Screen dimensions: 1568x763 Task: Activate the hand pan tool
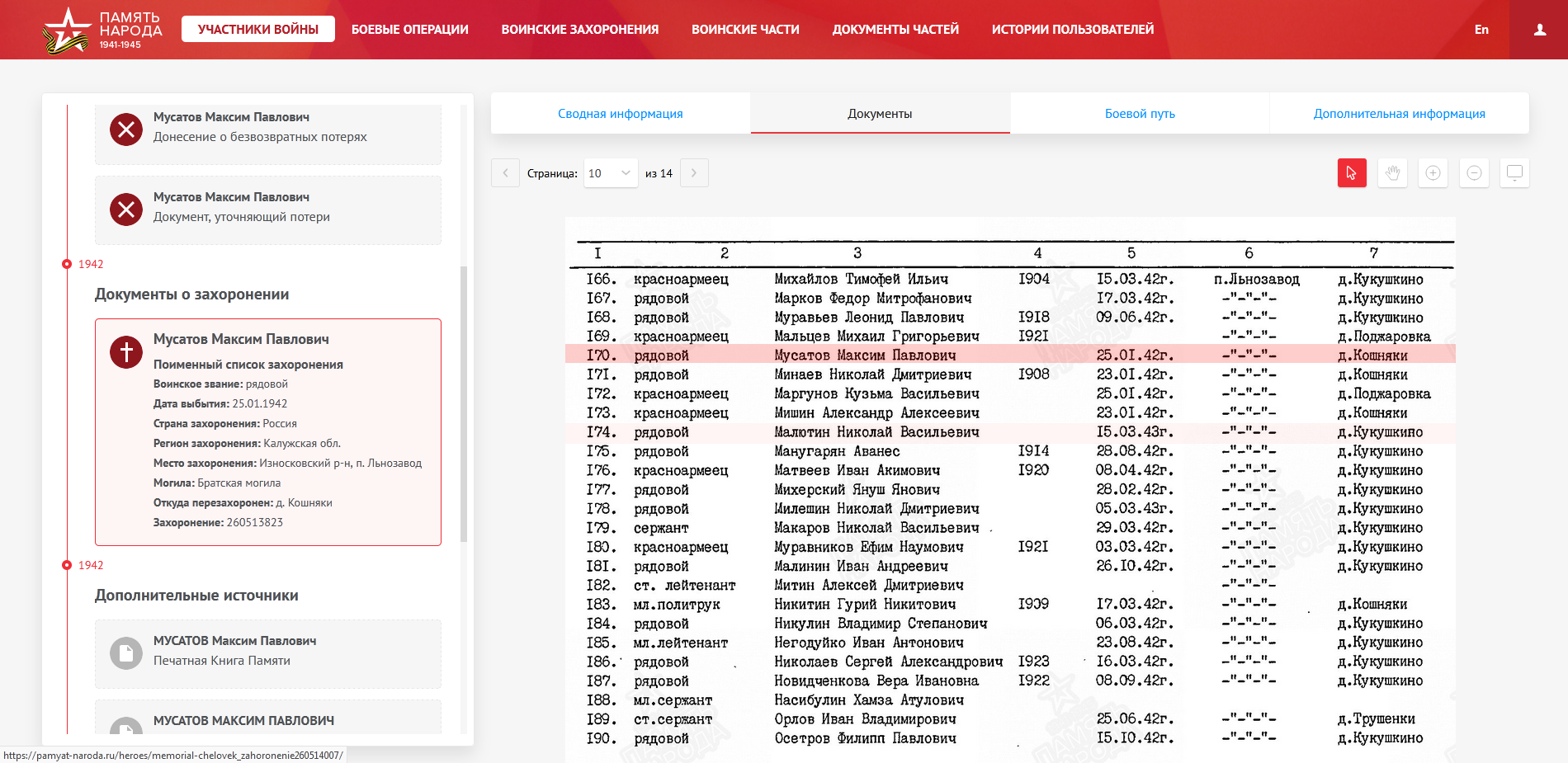[x=1392, y=173]
